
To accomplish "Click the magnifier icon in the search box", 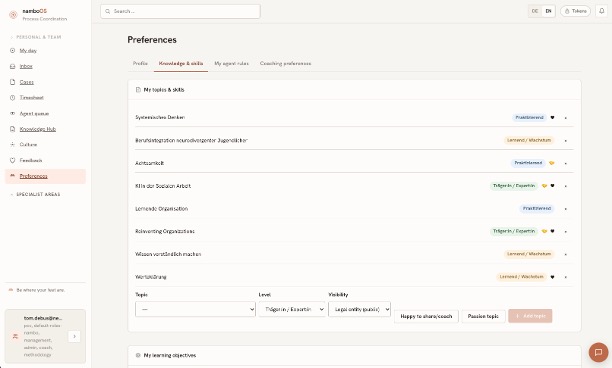I will [x=108, y=11].
